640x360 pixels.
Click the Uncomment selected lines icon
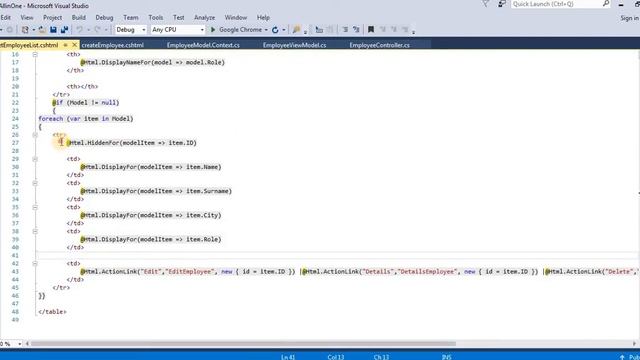click(x=356, y=30)
